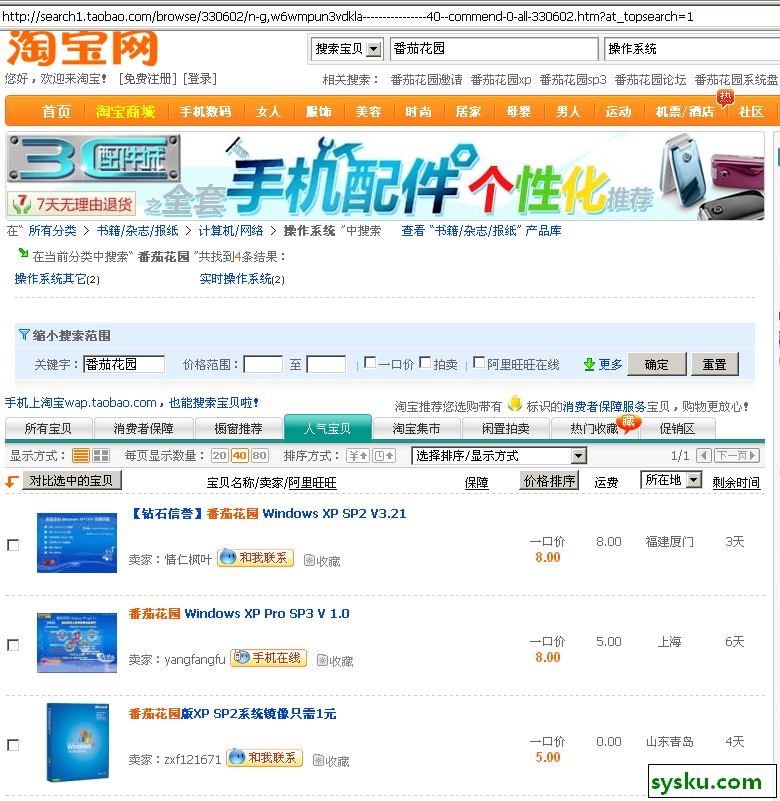Click 对比选中的宝贝 button
Image resolution: width=780 pixels, height=801 pixels.
click(72, 480)
